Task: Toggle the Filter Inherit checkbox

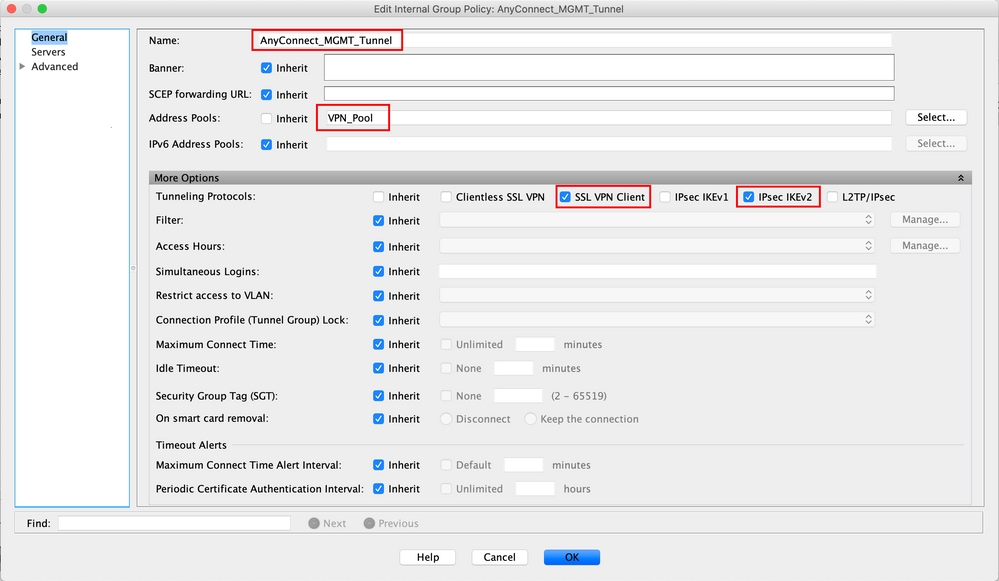Action: click(x=378, y=221)
